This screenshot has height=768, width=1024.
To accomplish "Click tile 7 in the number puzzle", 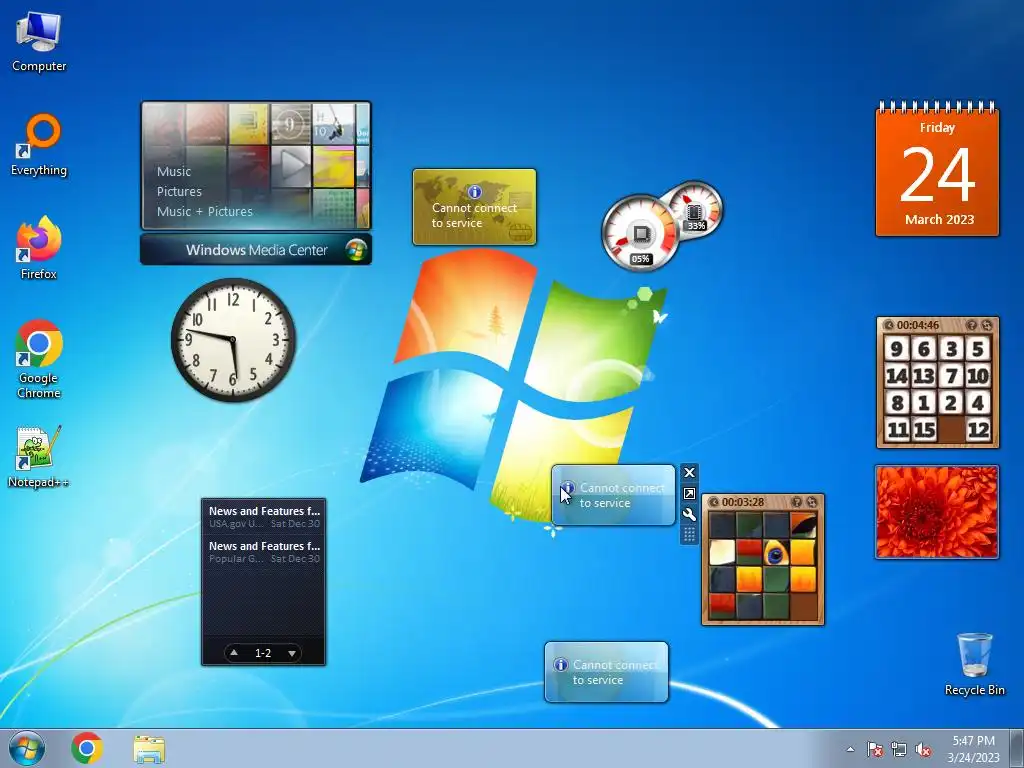I will [x=951, y=376].
